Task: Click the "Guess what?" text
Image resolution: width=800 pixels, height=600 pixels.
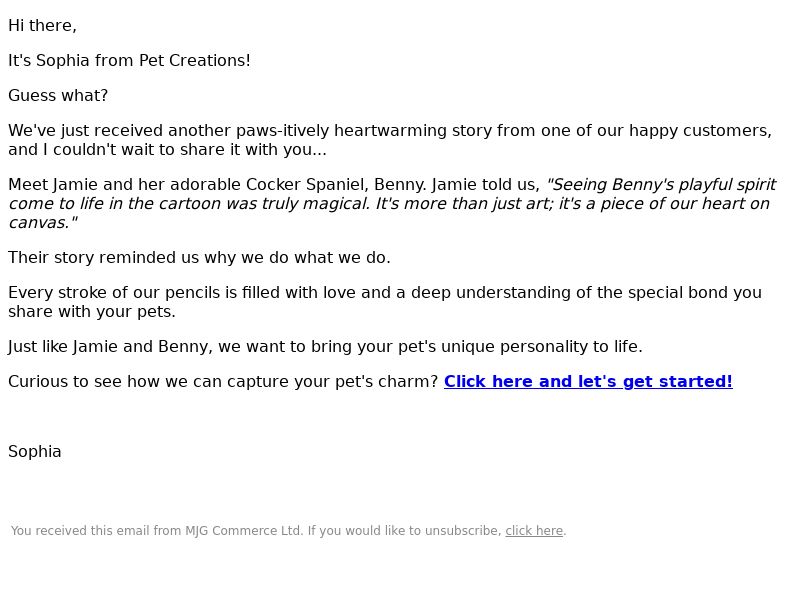Action: (x=58, y=95)
